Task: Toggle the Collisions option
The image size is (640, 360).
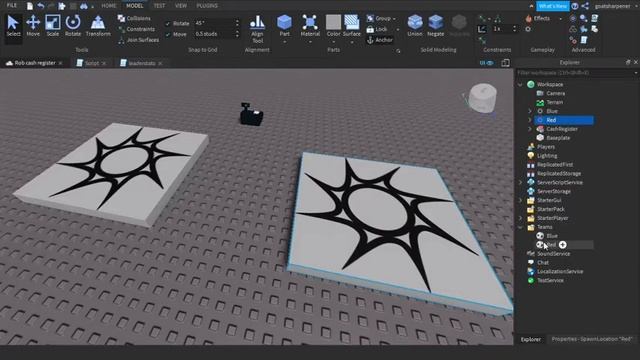Action: pos(134,18)
